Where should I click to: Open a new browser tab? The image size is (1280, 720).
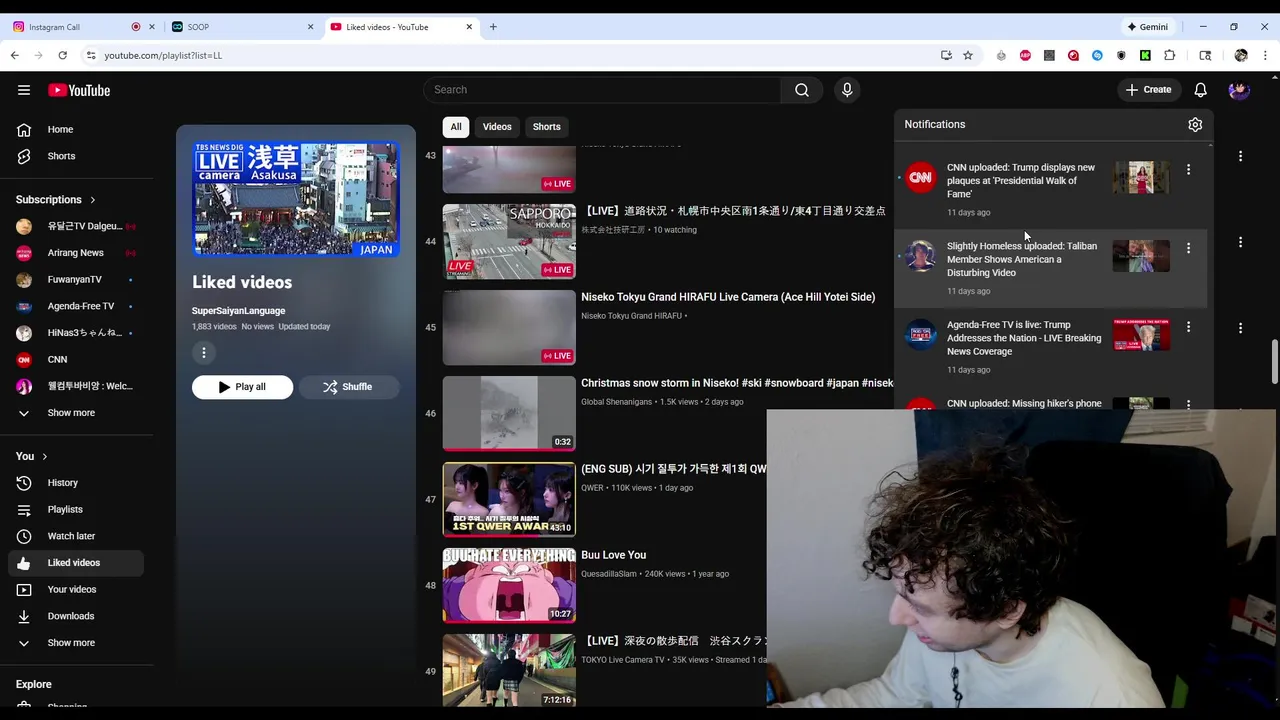[x=493, y=27]
